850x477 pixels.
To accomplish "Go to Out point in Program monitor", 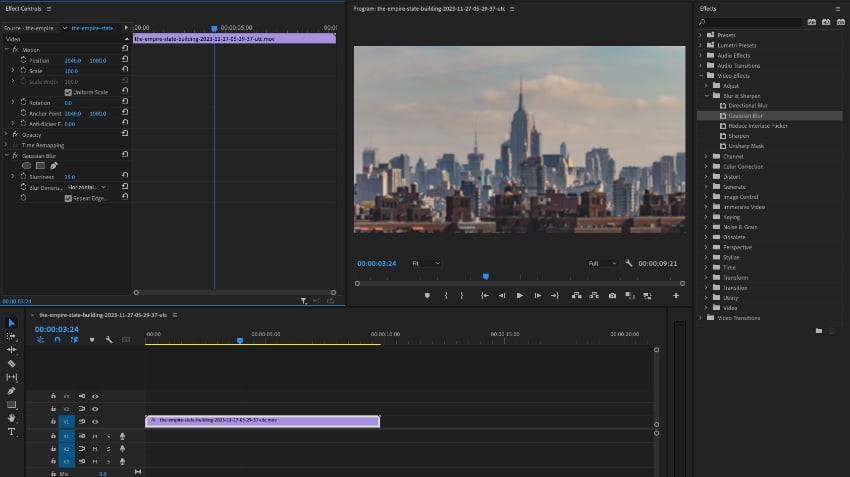I will (555, 295).
